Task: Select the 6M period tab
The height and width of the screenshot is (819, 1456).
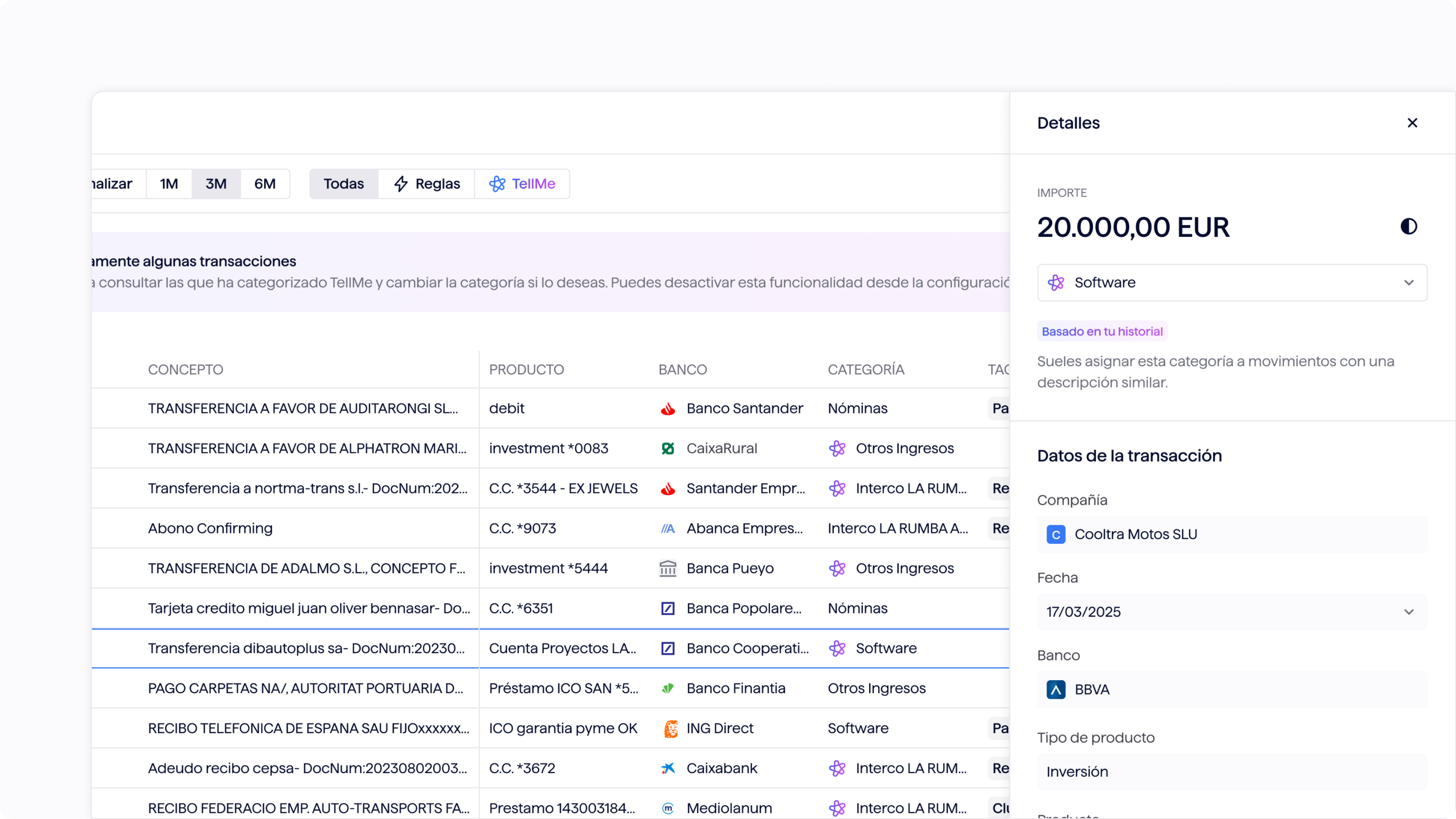Action: click(265, 184)
